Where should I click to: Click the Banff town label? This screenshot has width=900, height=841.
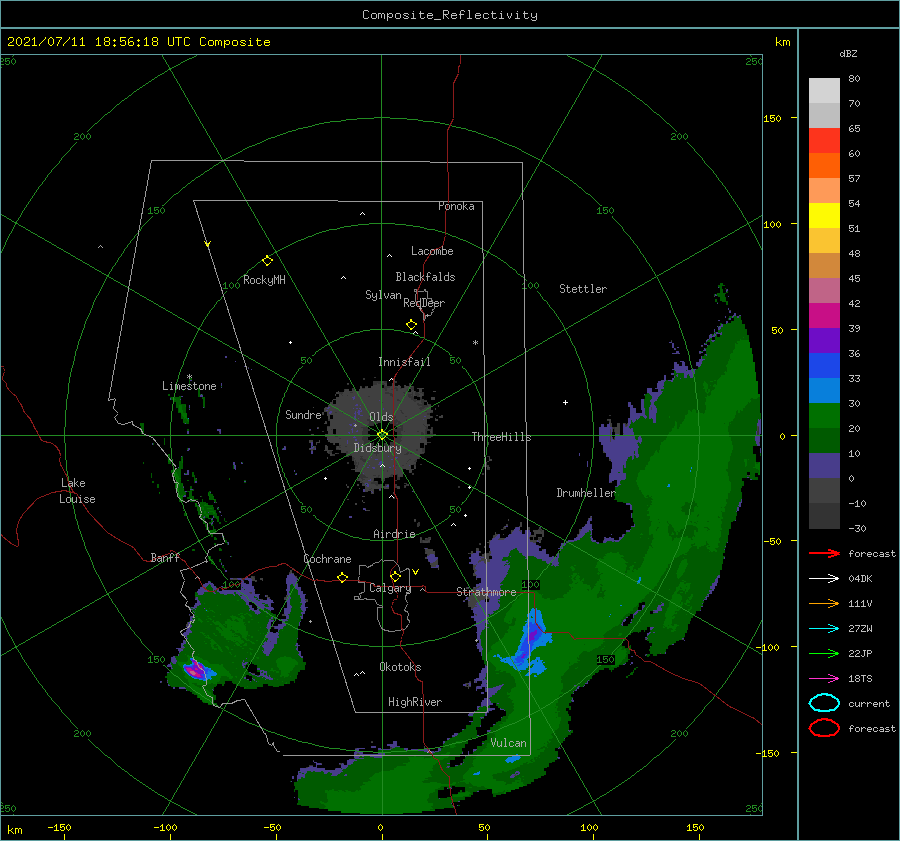(x=165, y=557)
